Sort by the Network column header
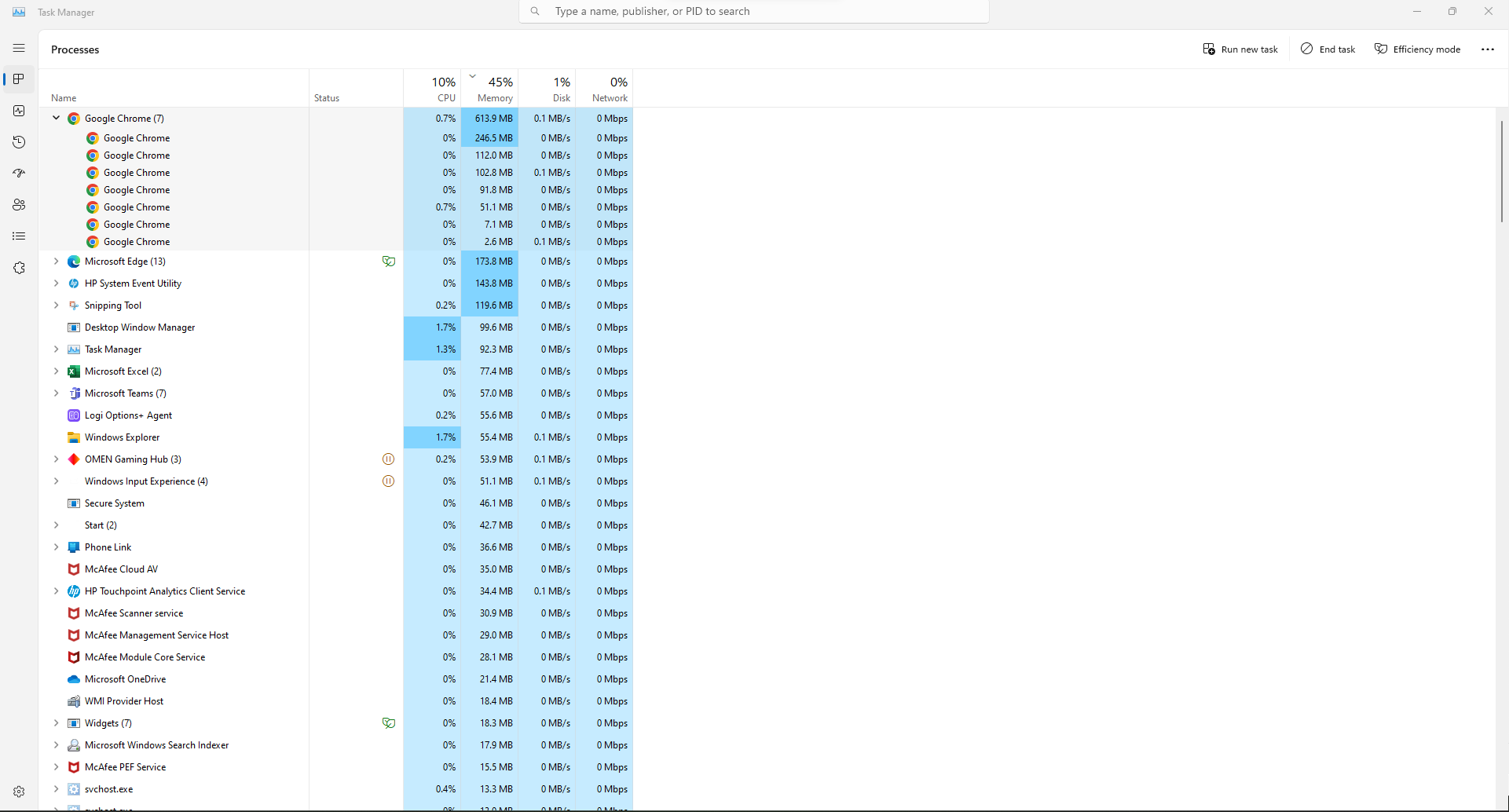The image size is (1509, 812). 604,88
